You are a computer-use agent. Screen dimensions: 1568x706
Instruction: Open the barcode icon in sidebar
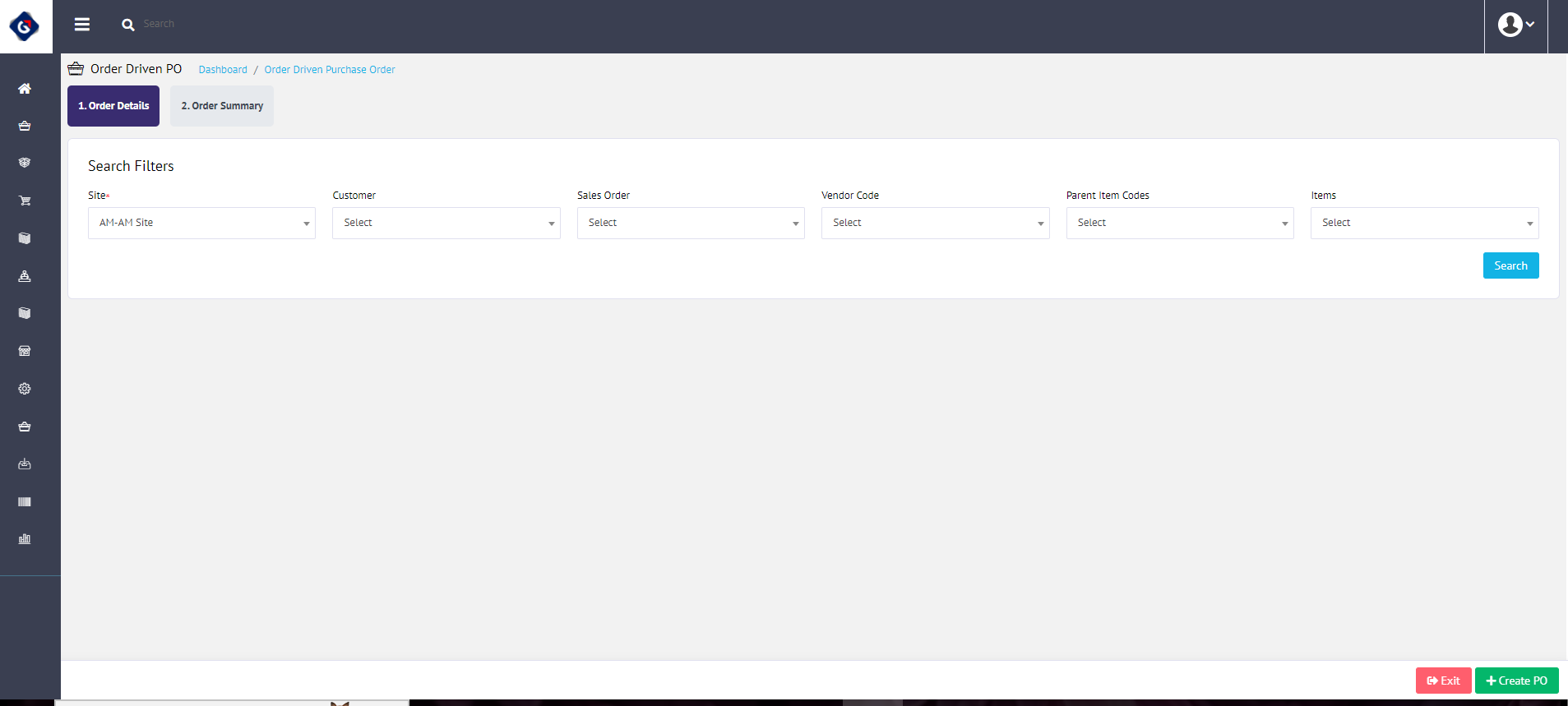point(25,501)
